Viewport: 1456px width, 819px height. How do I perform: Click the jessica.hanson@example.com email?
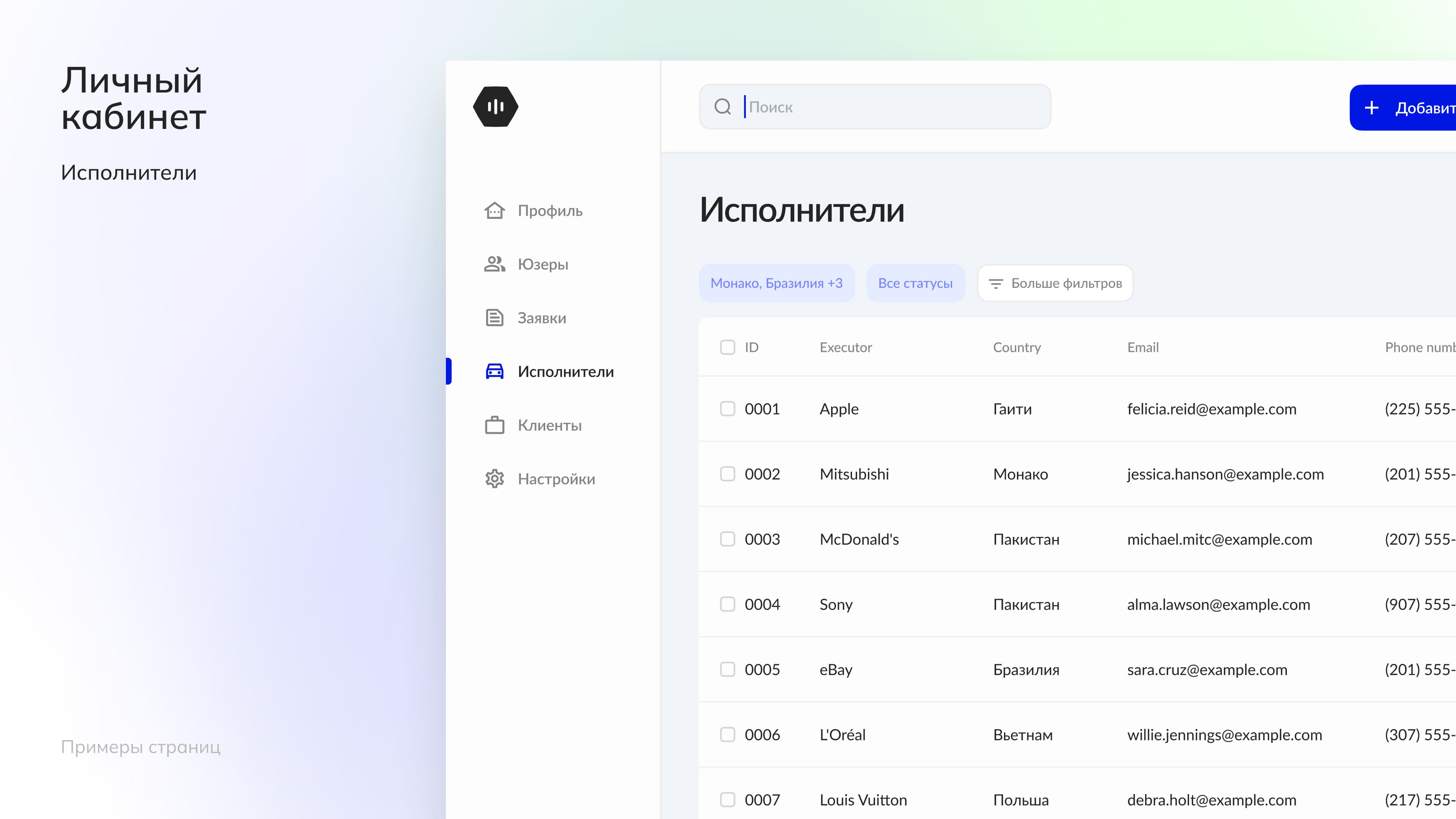click(x=1225, y=474)
